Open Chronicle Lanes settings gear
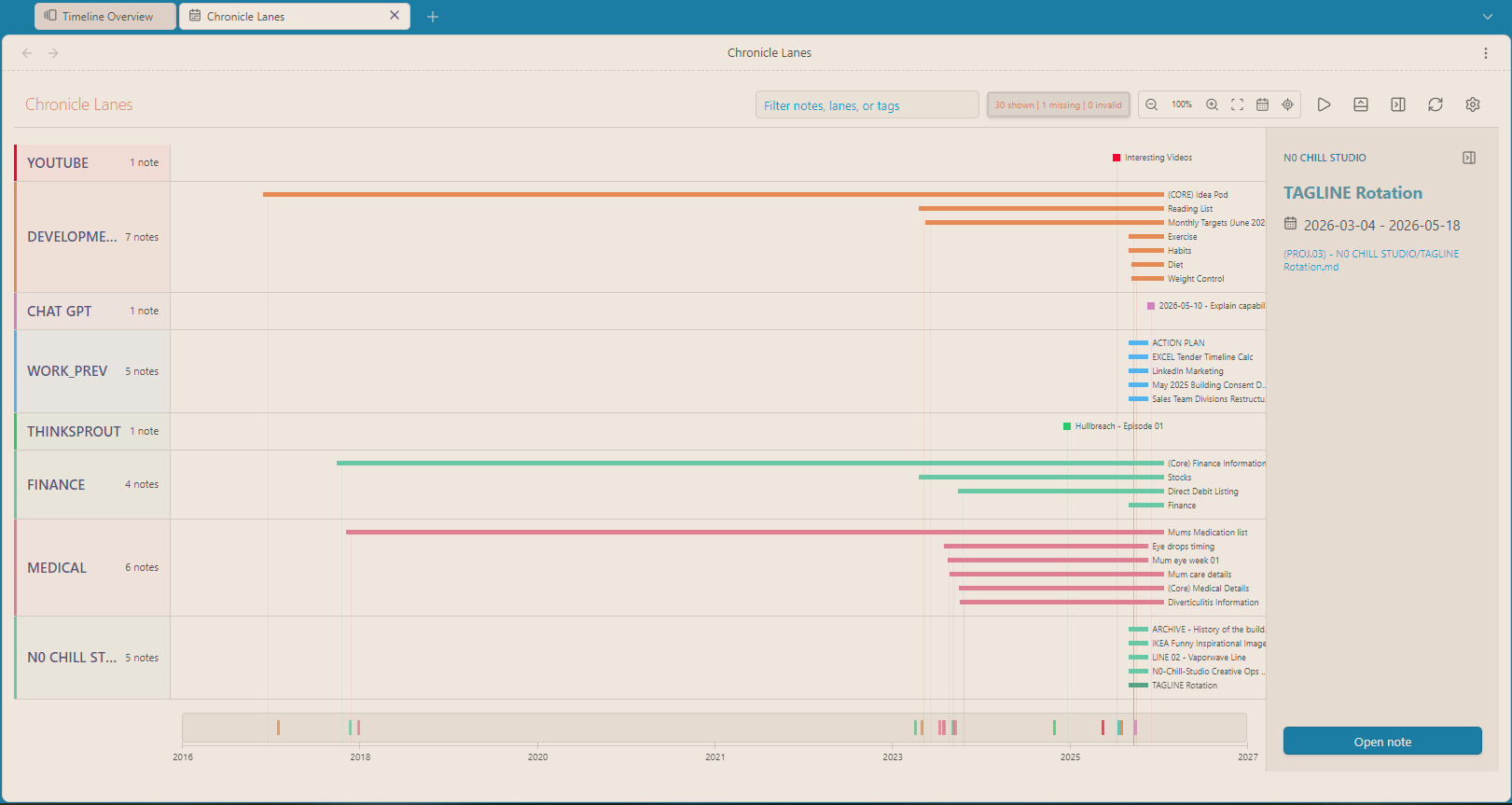The image size is (1512, 805). 1473,104
